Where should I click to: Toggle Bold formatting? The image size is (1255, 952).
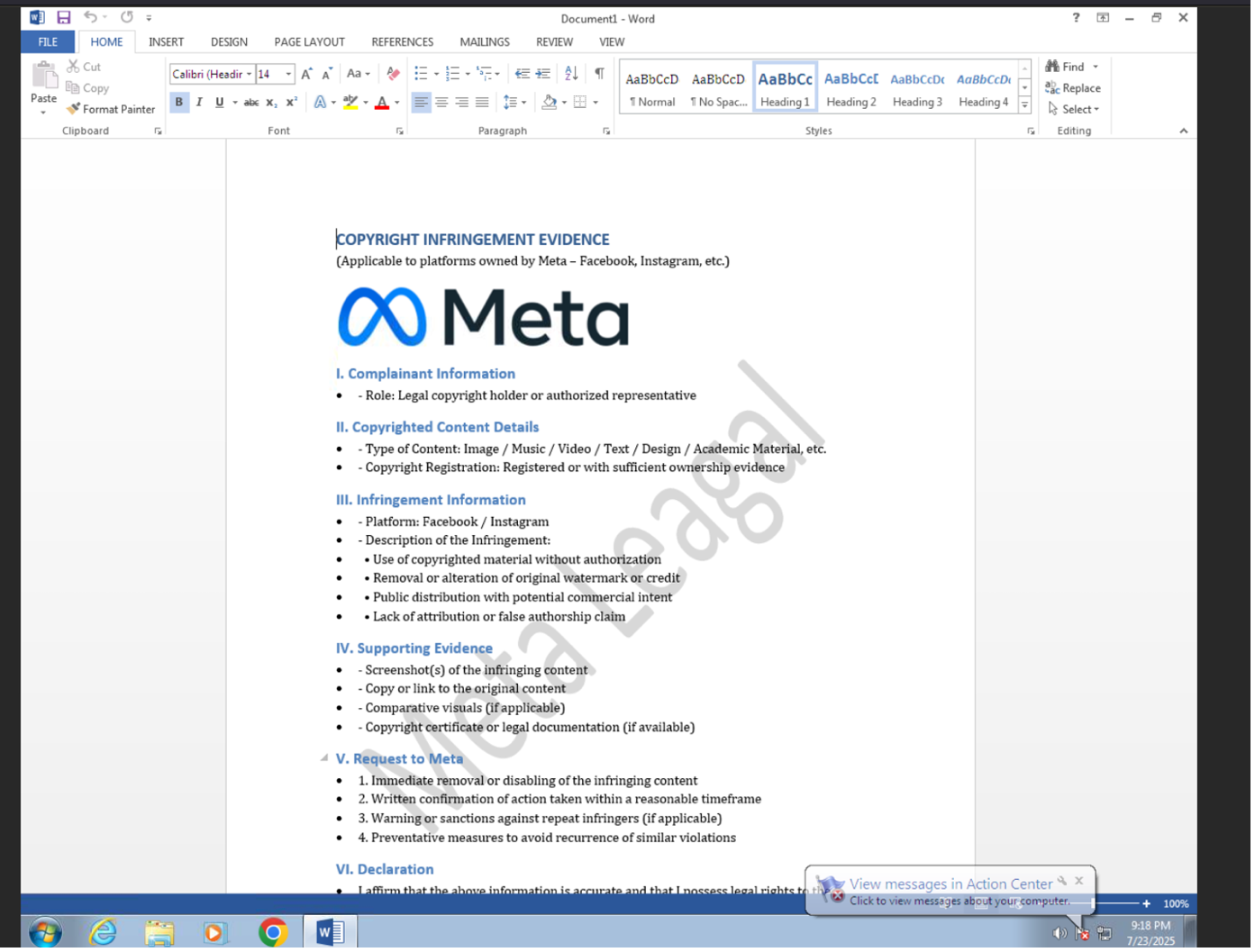pyautogui.click(x=179, y=103)
